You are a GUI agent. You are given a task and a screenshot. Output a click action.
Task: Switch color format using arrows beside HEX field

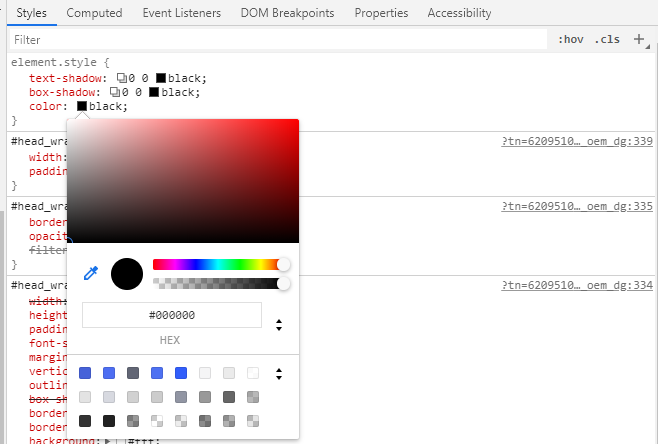click(x=279, y=325)
